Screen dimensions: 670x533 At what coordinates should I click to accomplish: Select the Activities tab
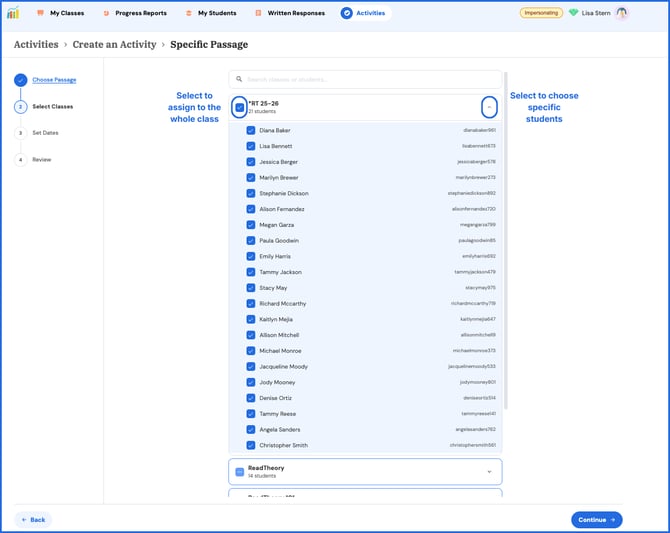coord(364,13)
